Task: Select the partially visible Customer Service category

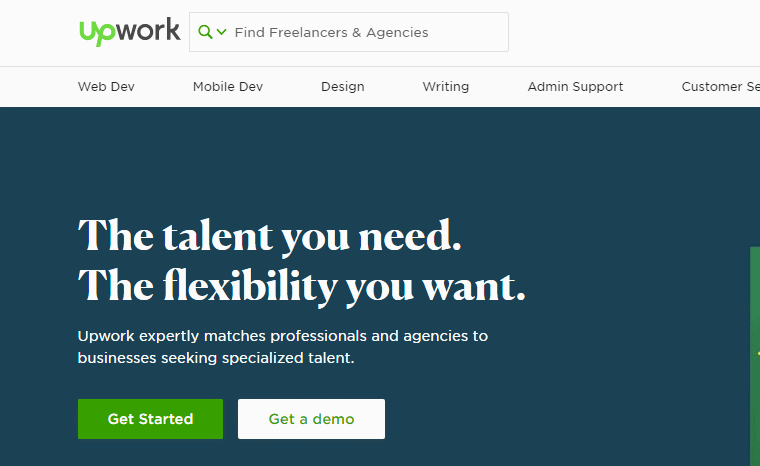Action: 720,86
